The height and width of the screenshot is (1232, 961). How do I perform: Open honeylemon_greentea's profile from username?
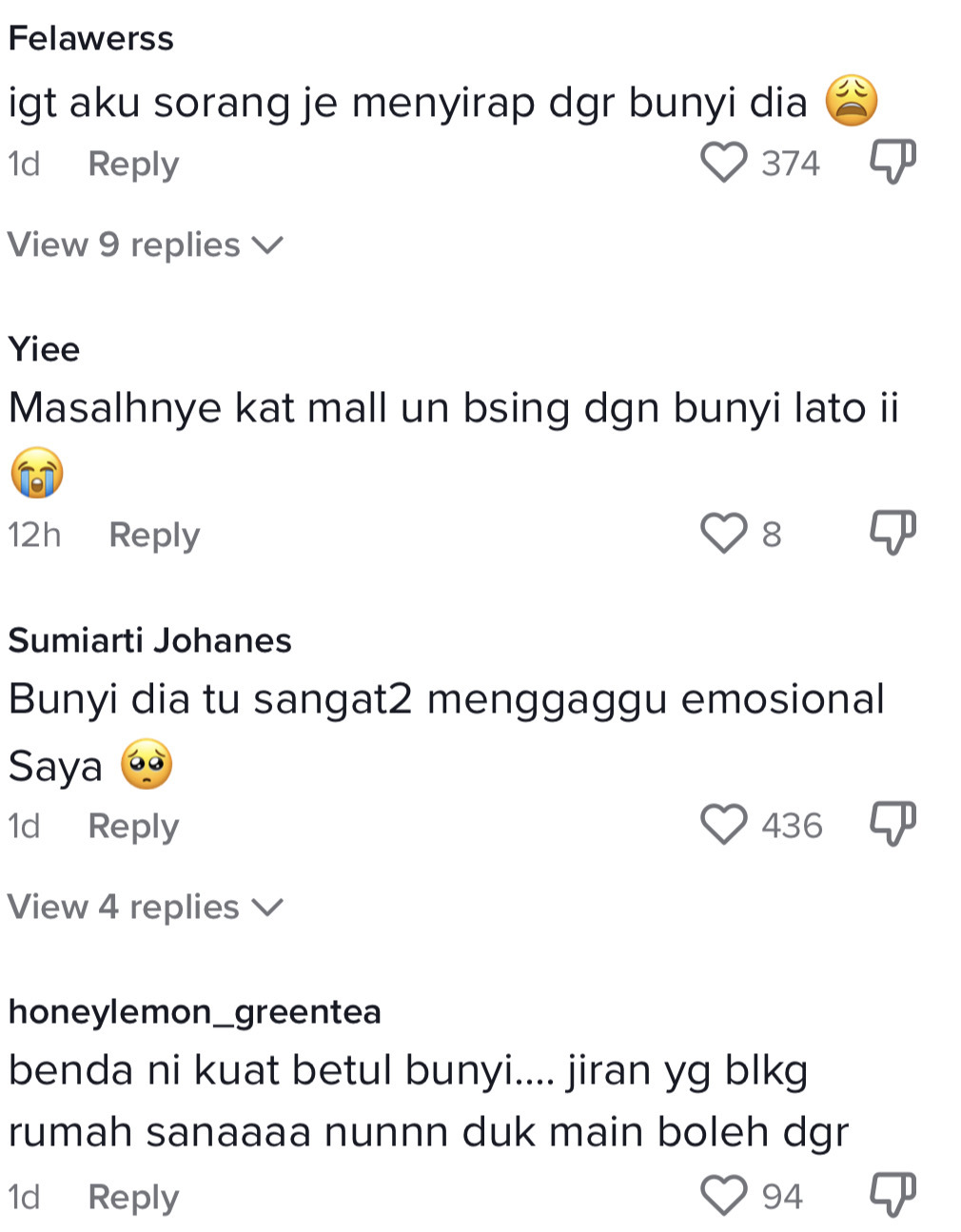tap(194, 1011)
